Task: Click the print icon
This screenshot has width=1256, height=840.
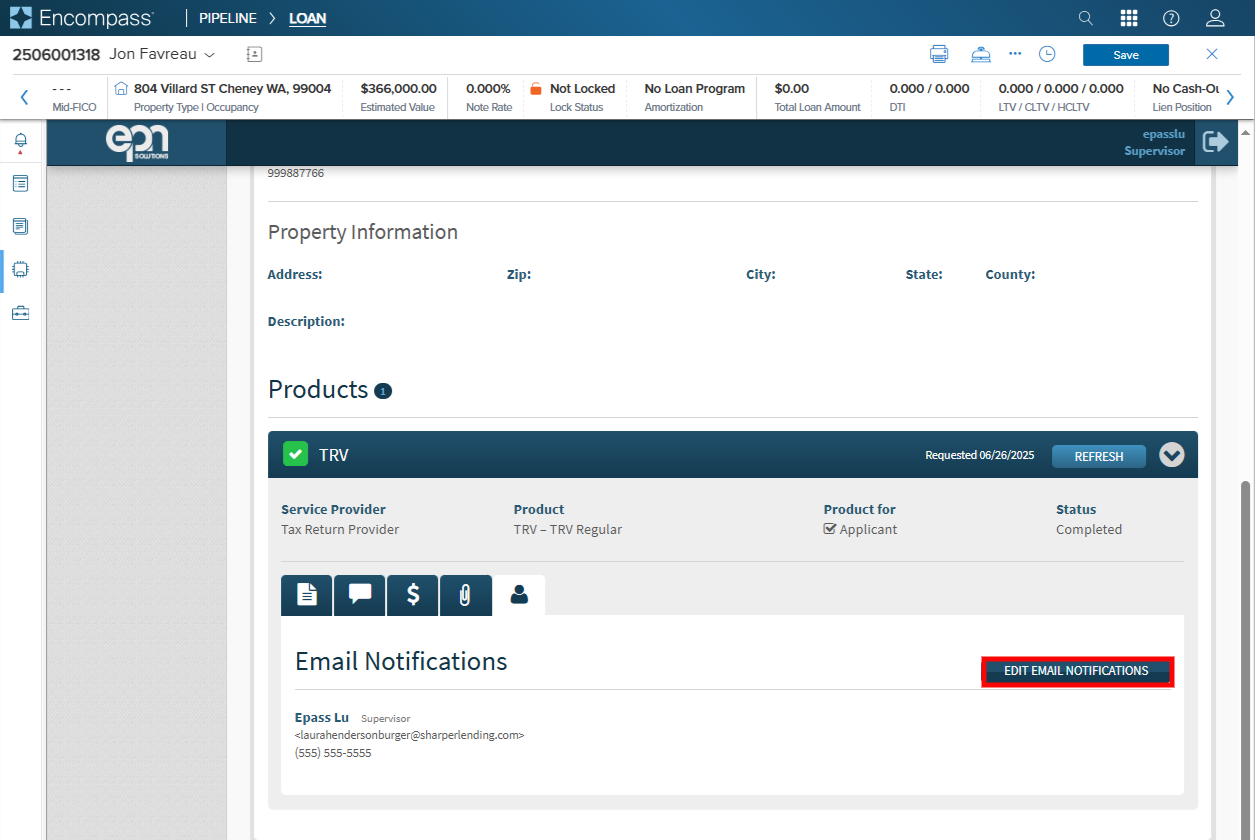Action: point(939,54)
